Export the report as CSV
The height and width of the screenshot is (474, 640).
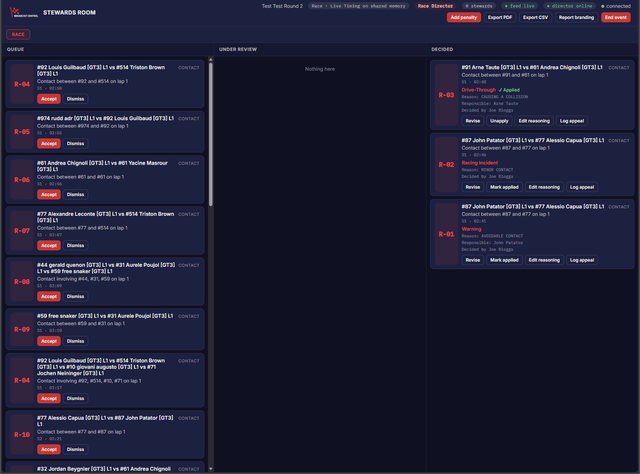(535, 17)
